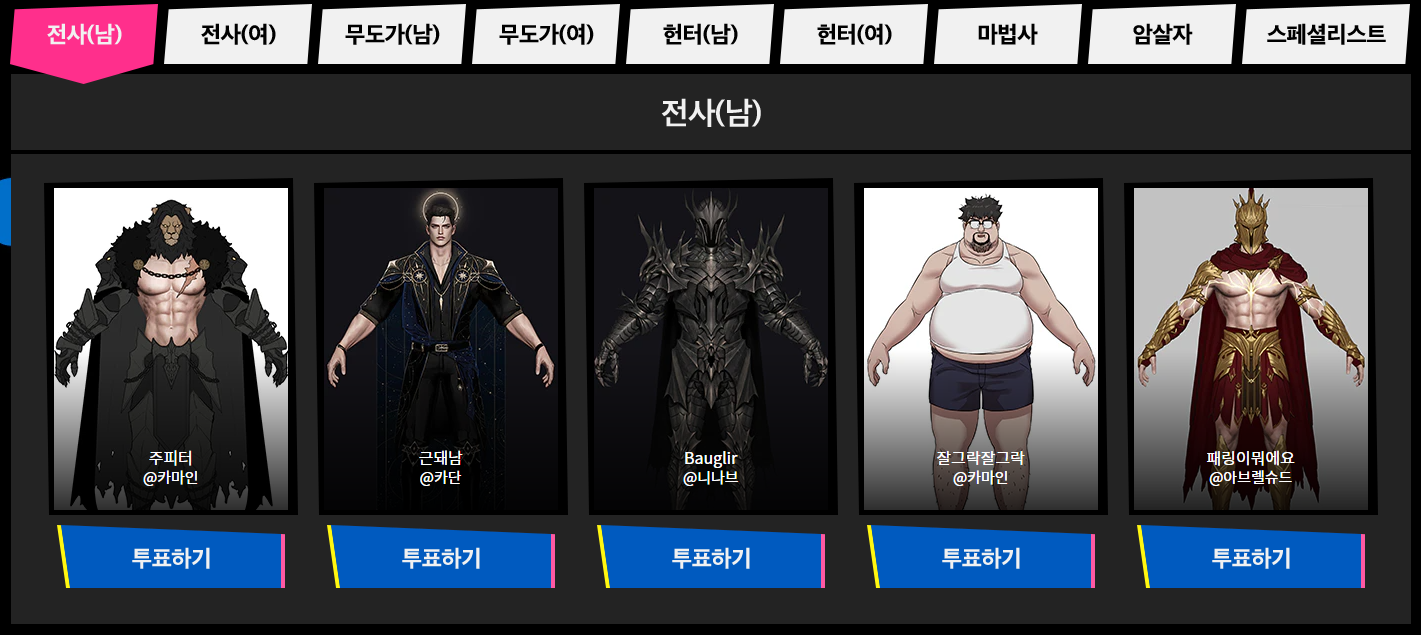Image resolution: width=1421 pixels, height=635 pixels.
Task: Vote for 주피터 with 투표하기 button
Action: [x=171, y=557]
